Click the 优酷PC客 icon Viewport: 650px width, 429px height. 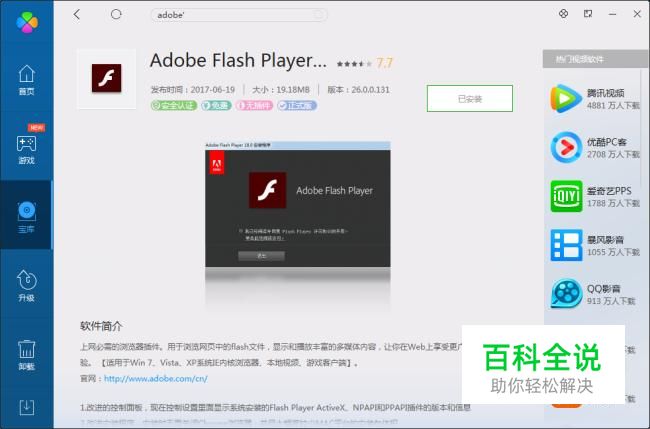(566, 148)
